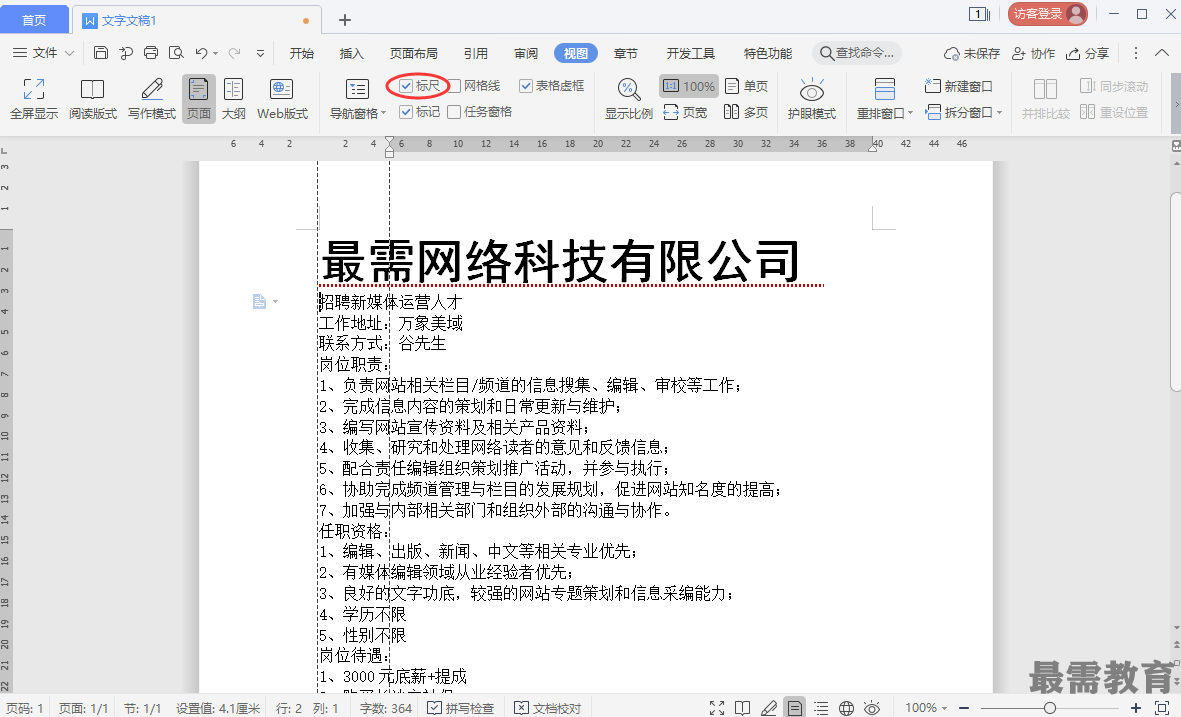Set zoom to 100% in ribbon
Viewport: 1181px width, 717px height.
coord(688,86)
